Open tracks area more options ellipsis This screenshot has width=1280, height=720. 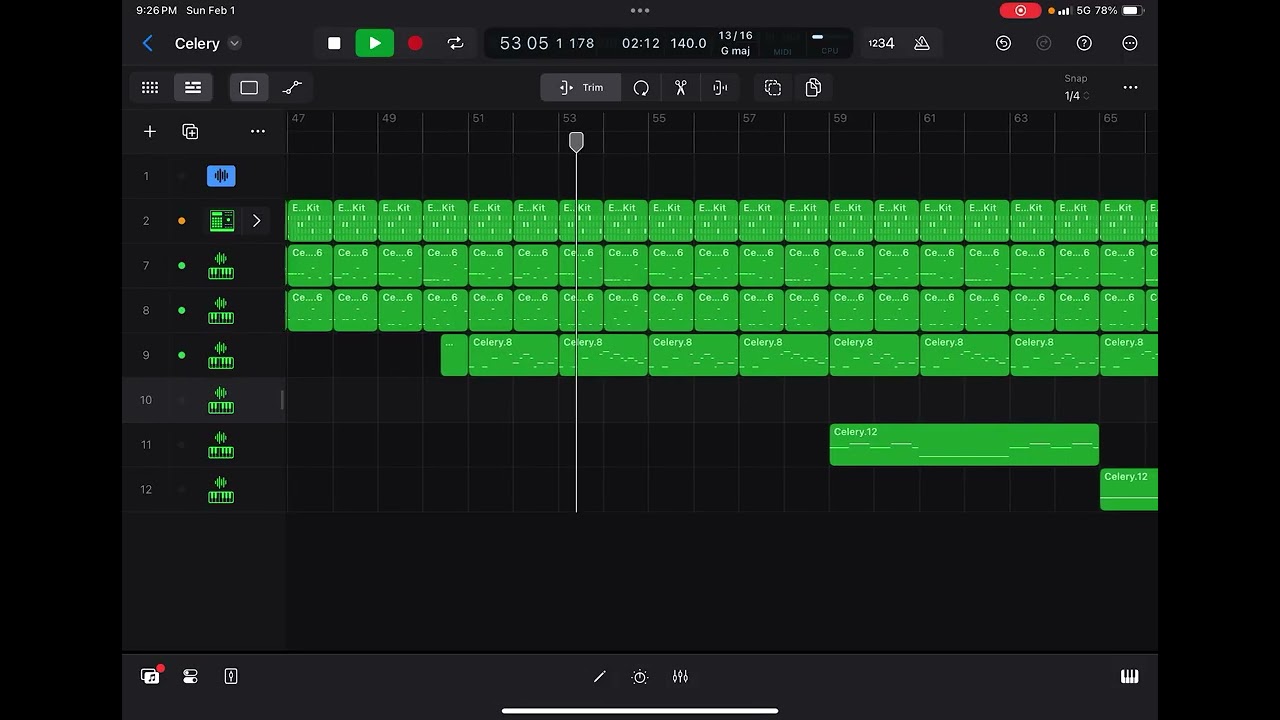click(1130, 88)
